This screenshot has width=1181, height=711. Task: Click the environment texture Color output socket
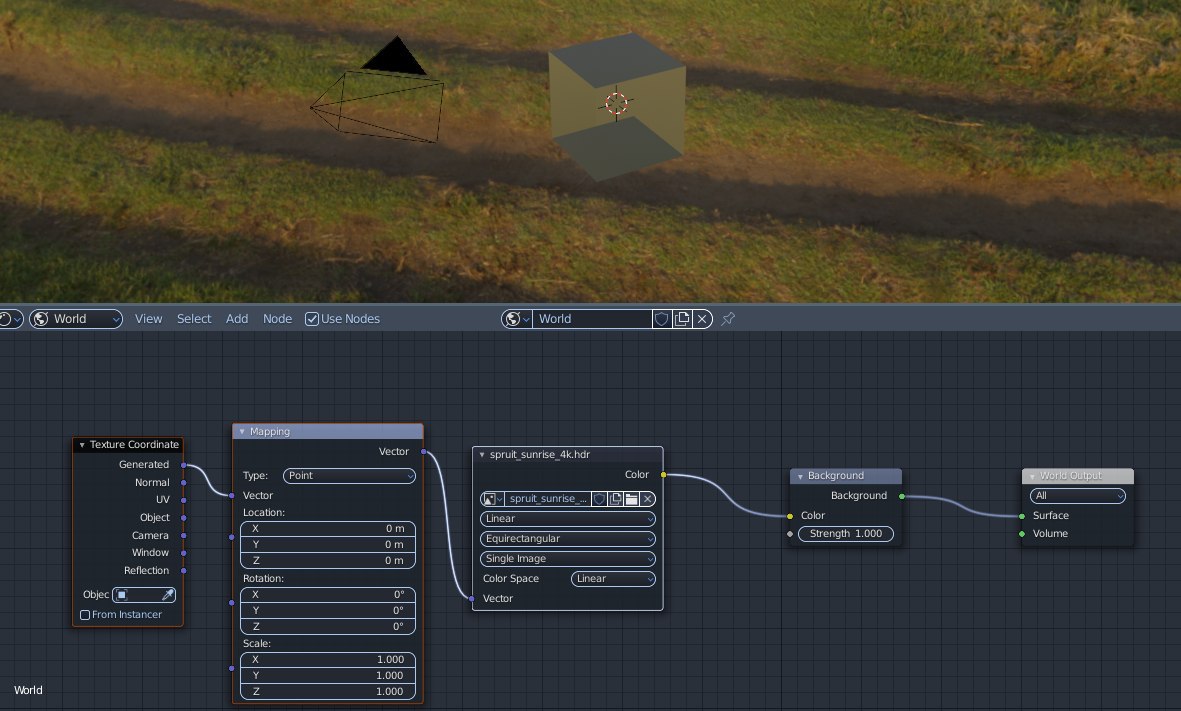[x=664, y=475]
